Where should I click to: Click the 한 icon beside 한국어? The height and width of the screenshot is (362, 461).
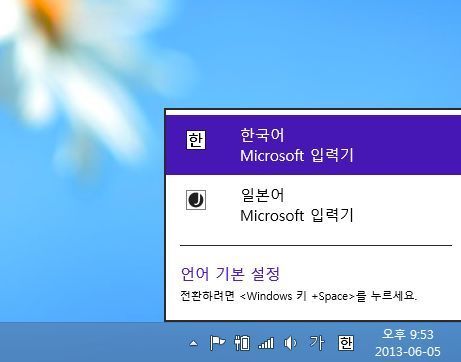[x=196, y=140]
